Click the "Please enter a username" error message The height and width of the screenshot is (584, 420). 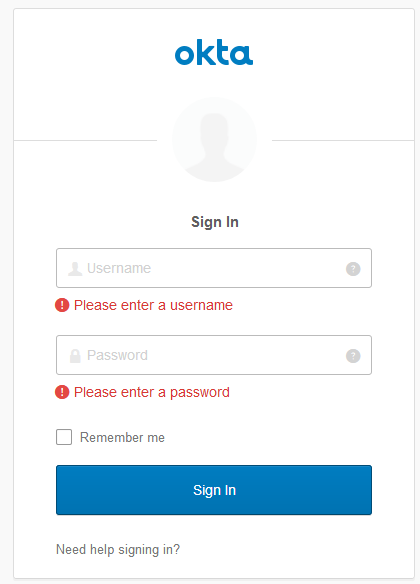pos(153,305)
